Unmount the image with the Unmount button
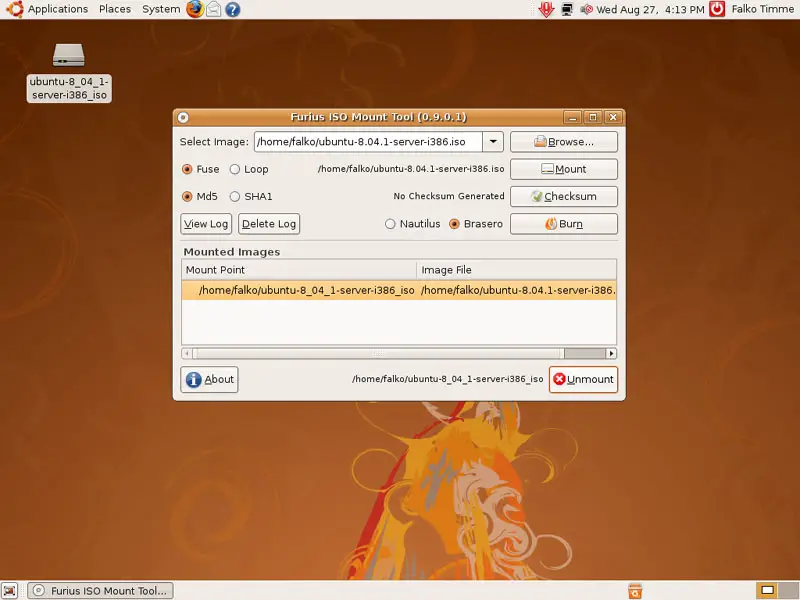This screenshot has width=800, height=600. coord(583,380)
